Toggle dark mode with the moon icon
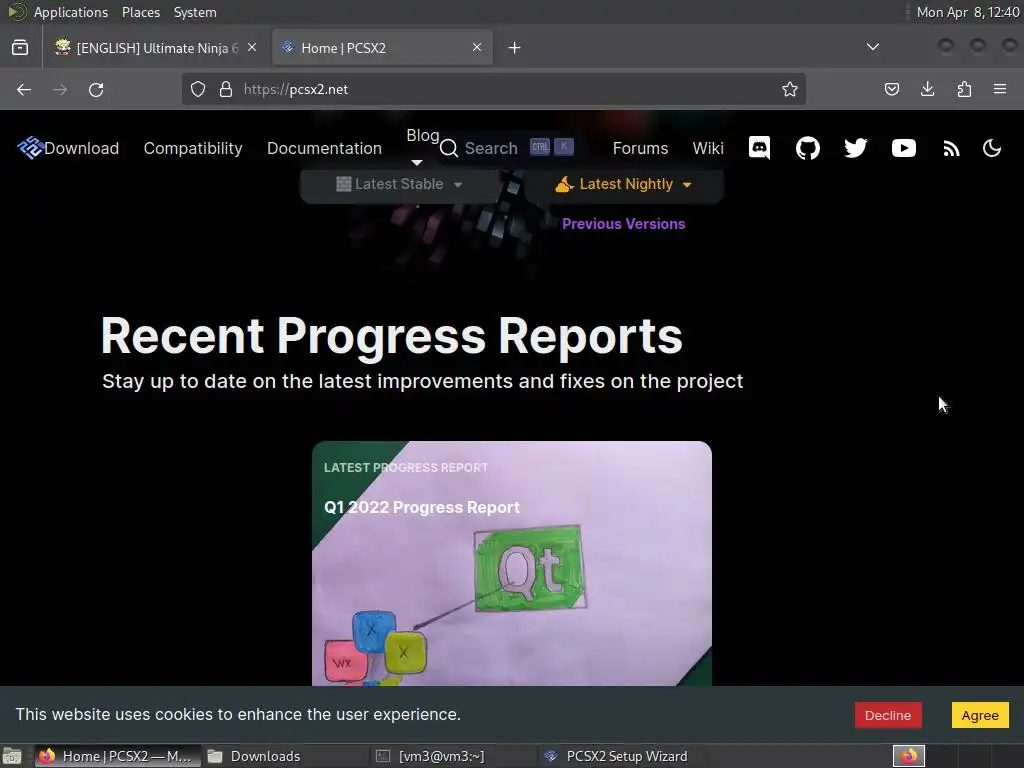The width and height of the screenshot is (1024, 768). click(x=992, y=148)
